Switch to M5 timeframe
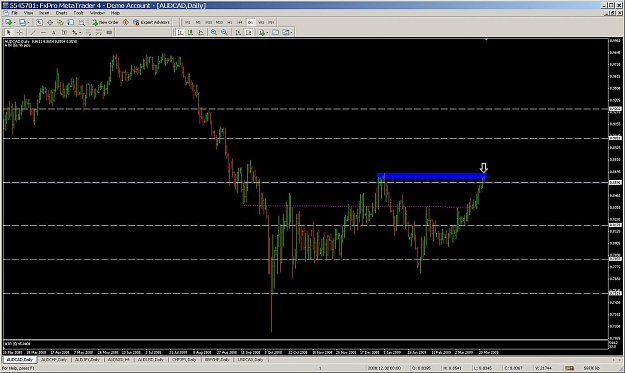Screen dimensions: 625x373 [198, 23]
